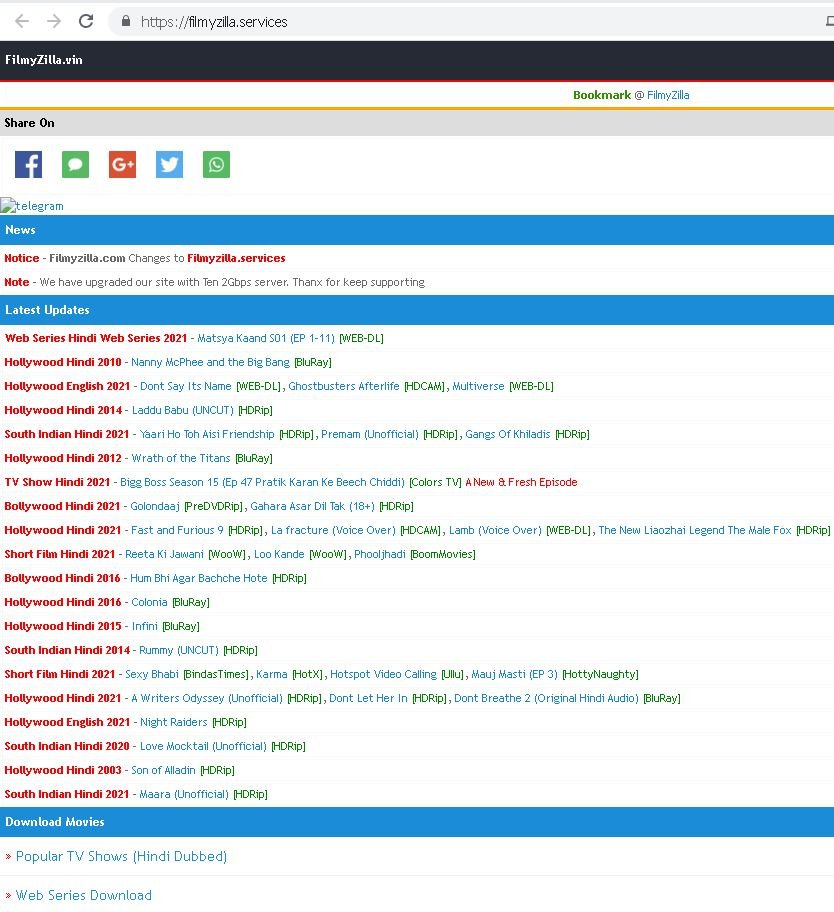
Task: Open FilmyZilla.vin site header title
Action: pos(44,59)
